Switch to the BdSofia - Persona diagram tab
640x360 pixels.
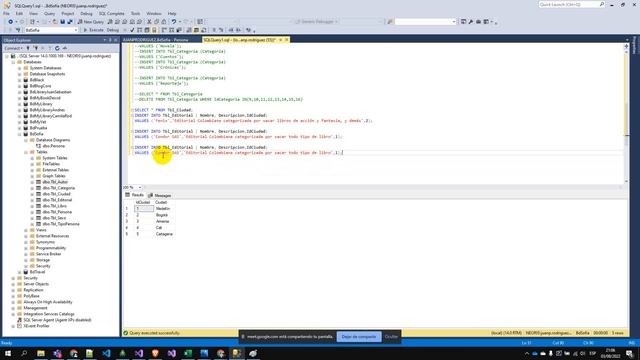click(x=156, y=40)
